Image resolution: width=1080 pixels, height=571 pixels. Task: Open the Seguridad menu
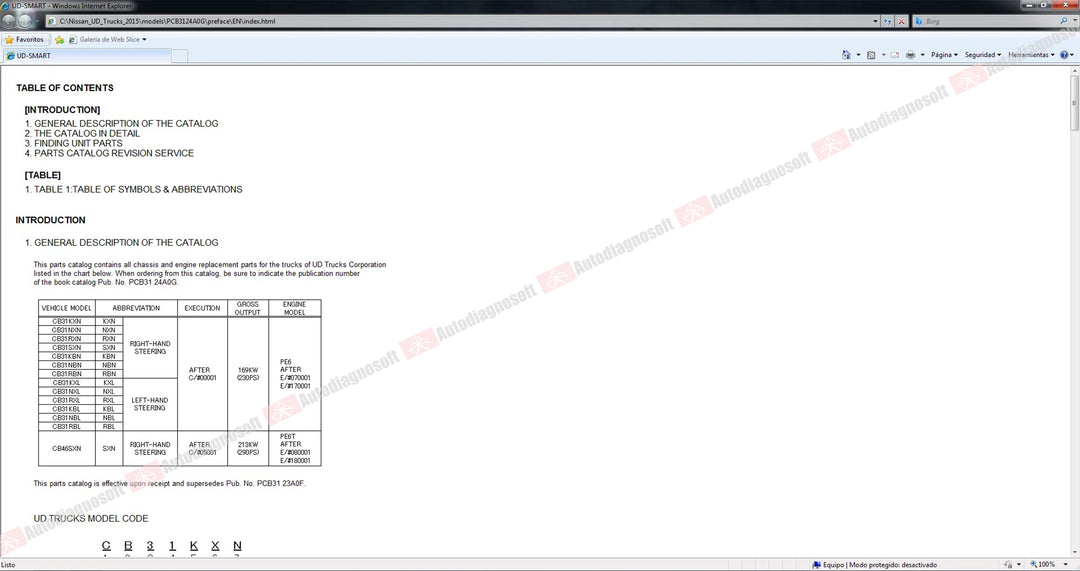tap(983, 54)
